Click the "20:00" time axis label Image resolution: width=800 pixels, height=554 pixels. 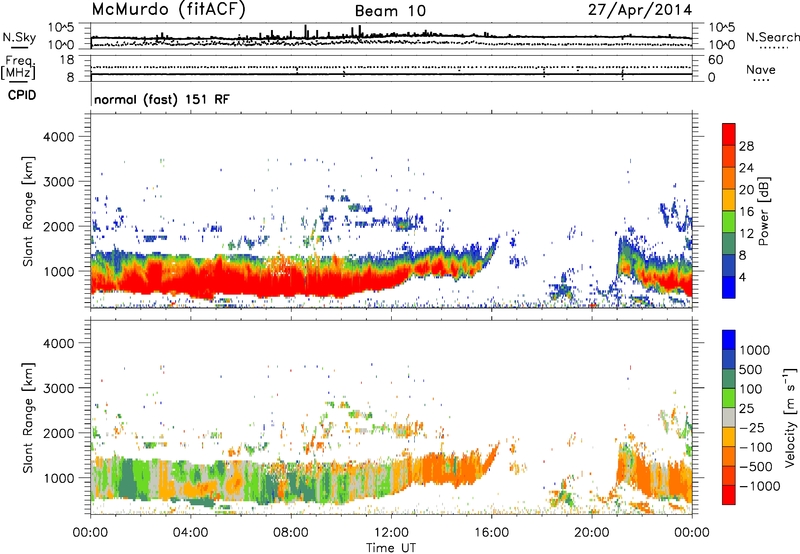point(592,533)
